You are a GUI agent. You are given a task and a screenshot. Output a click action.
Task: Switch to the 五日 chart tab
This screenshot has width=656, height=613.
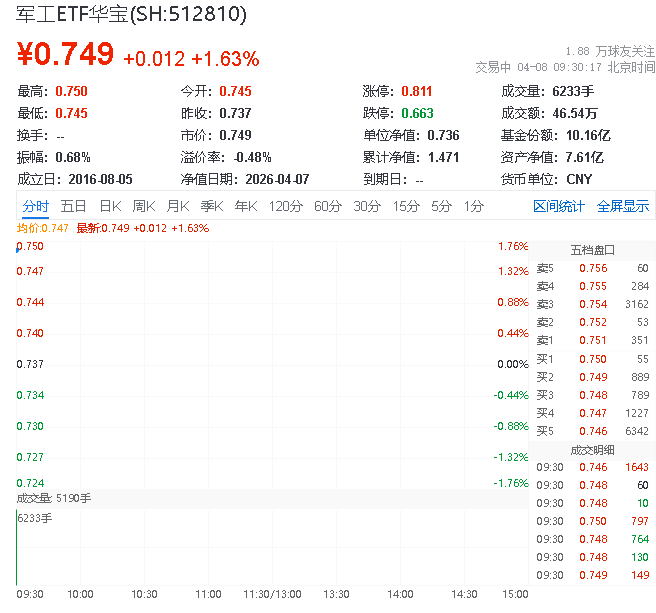coord(73,206)
